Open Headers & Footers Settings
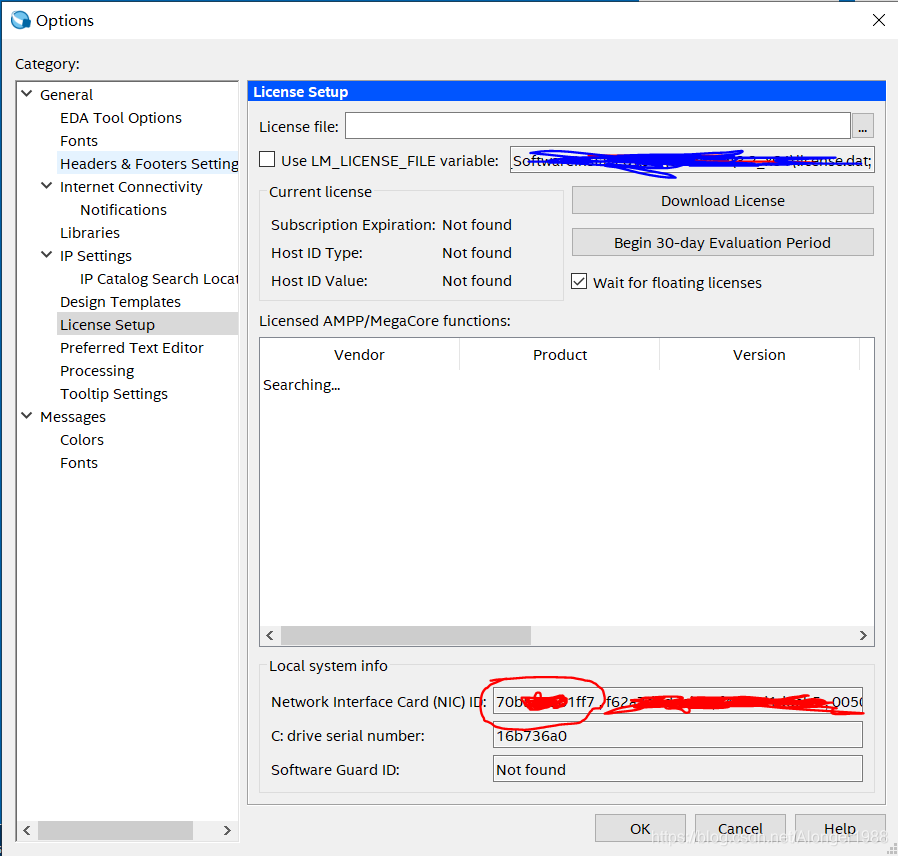Viewport: 898px width, 856px height. click(x=149, y=164)
